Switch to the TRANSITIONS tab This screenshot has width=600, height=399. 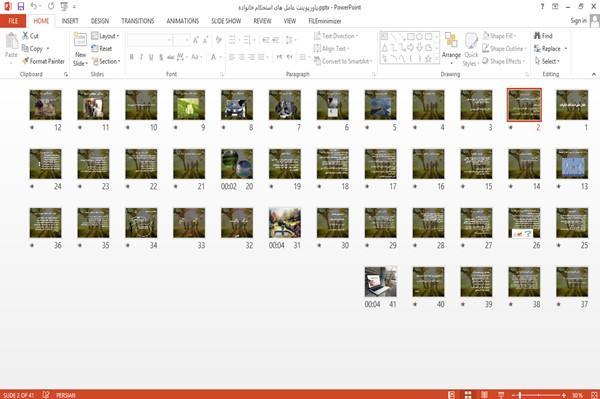point(138,21)
